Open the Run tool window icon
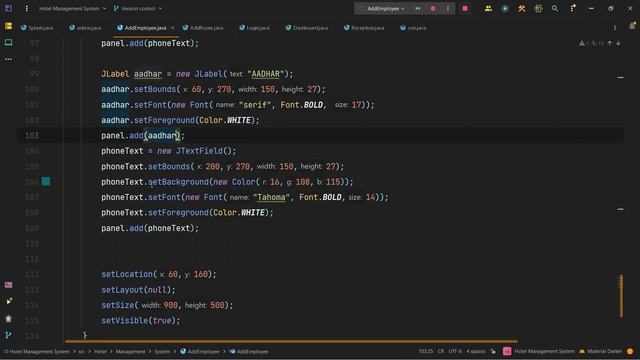Image resolution: width=640 pixels, height=360 pixels. [x=9, y=301]
